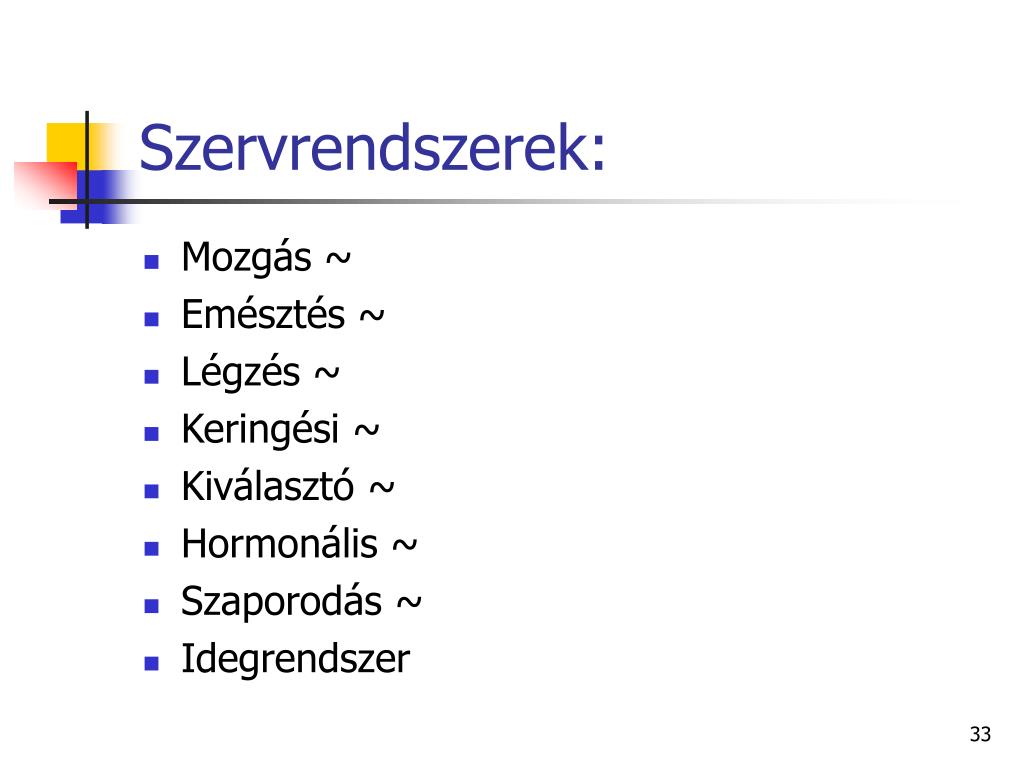
Task: Click the slide number 33
Action: coord(980,734)
